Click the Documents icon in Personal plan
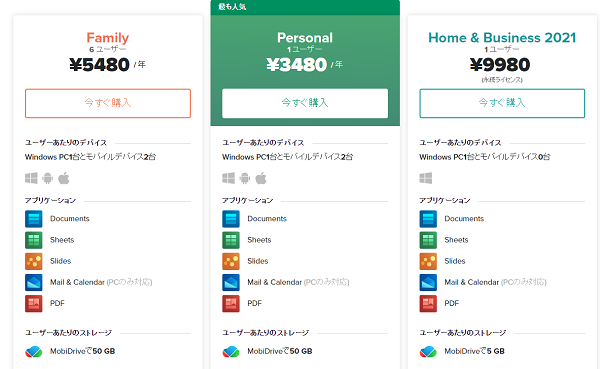This screenshot has width=600, height=369. 231,219
